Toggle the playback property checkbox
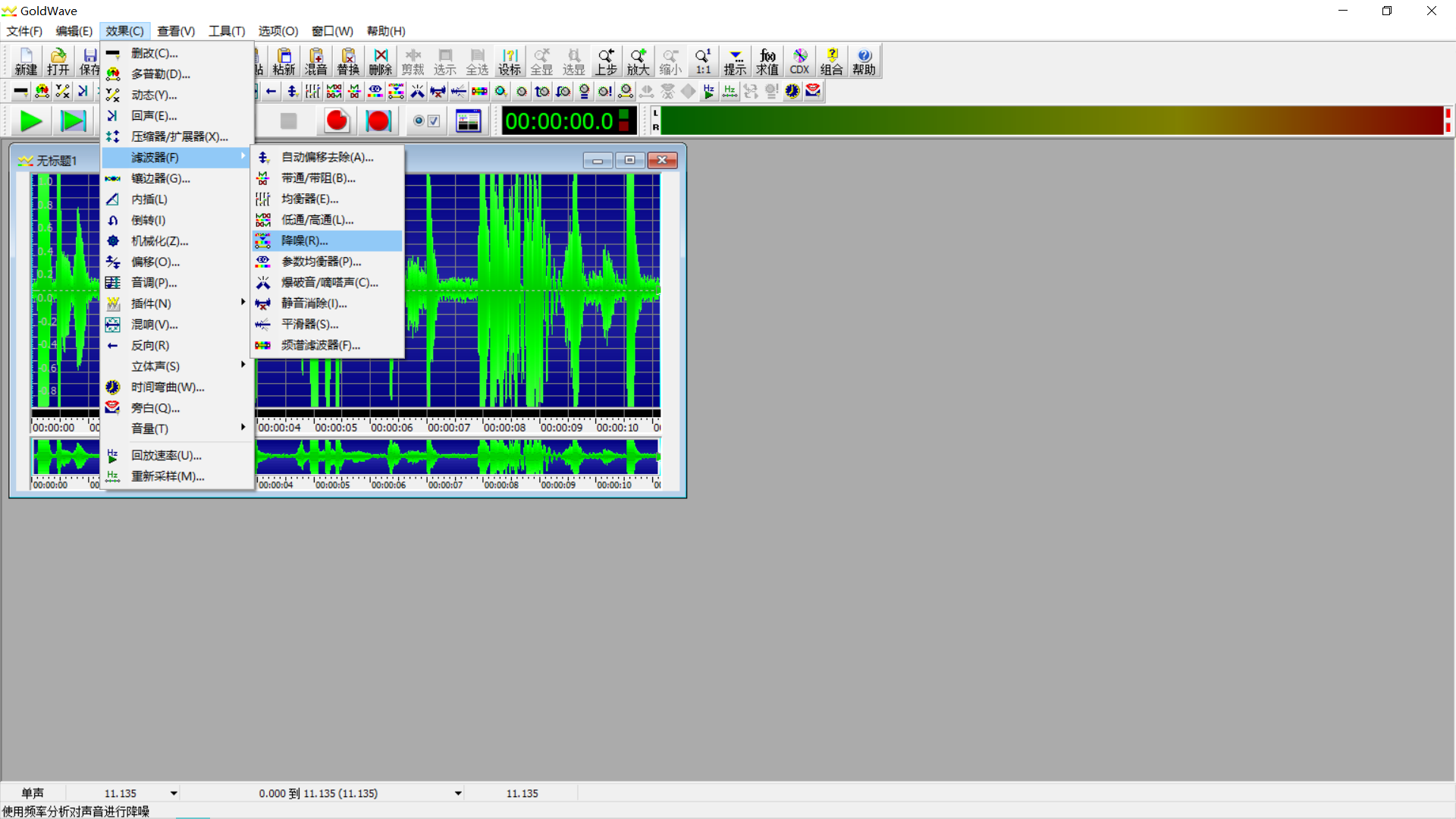Screen dimensions: 1456x819 coord(434,121)
